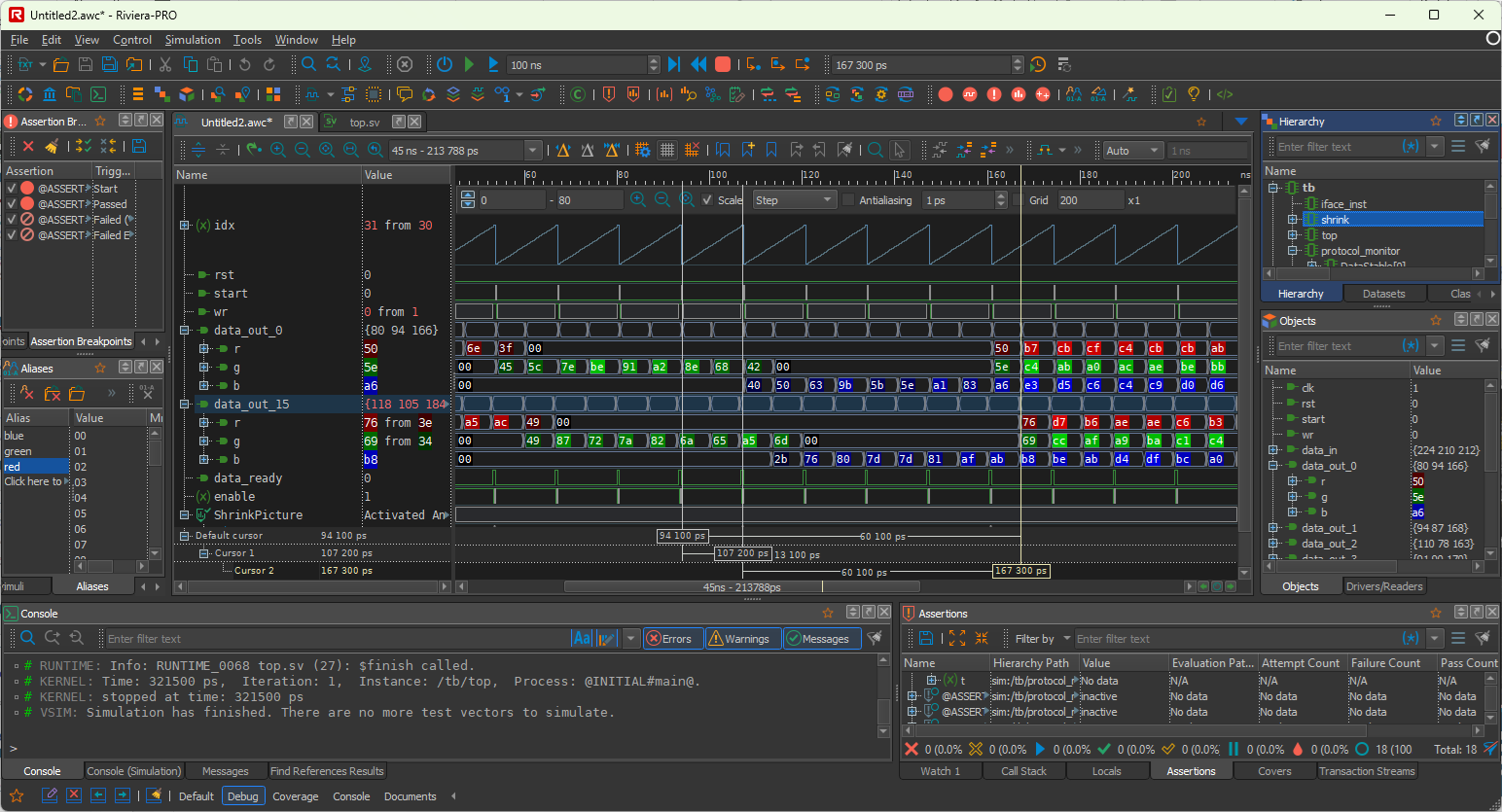This screenshot has height=812, width=1502.
Task: Select the Coverage layout button
Action: [295, 796]
